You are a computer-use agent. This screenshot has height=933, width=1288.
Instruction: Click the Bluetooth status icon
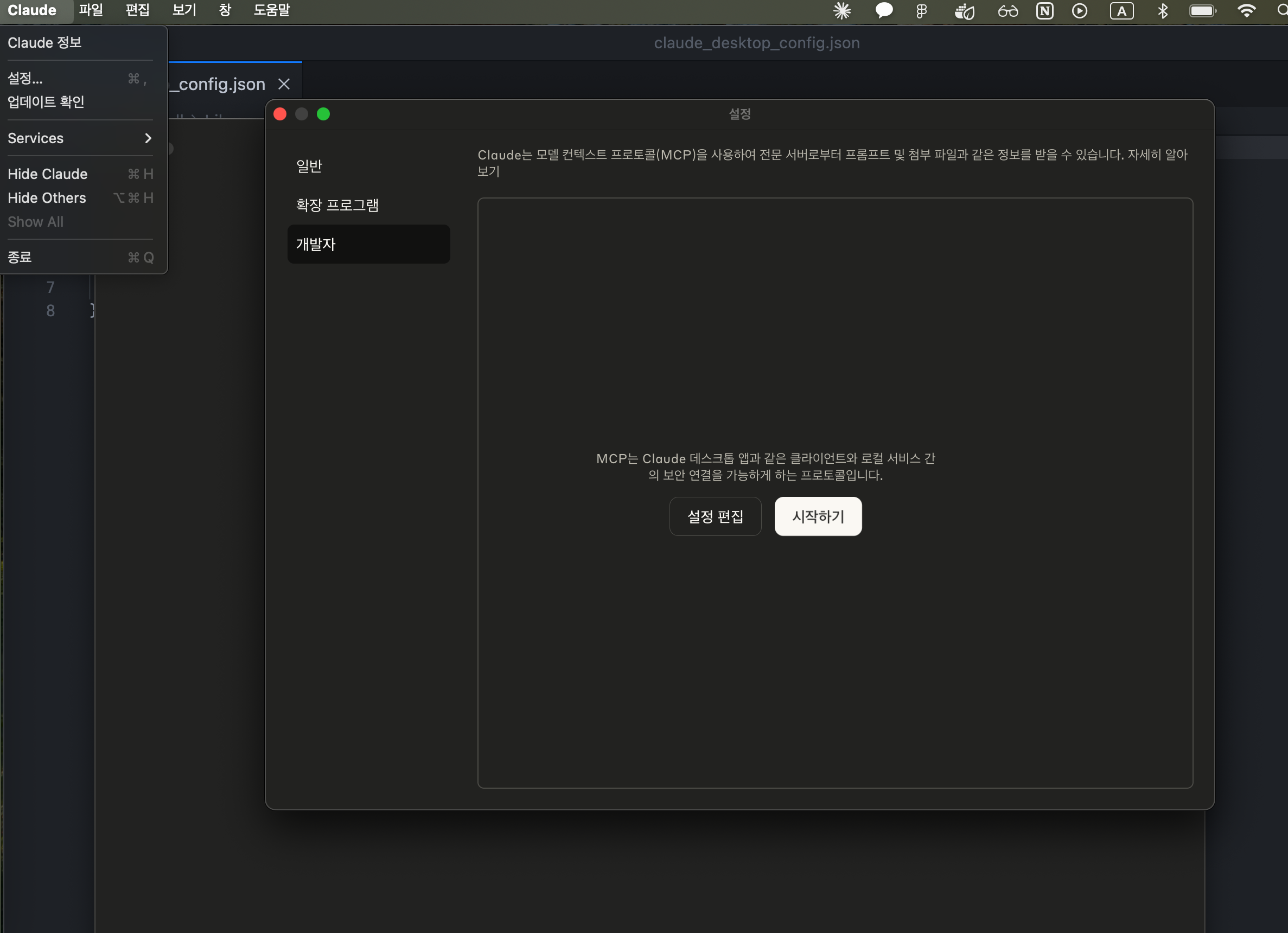tap(1163, 11)
